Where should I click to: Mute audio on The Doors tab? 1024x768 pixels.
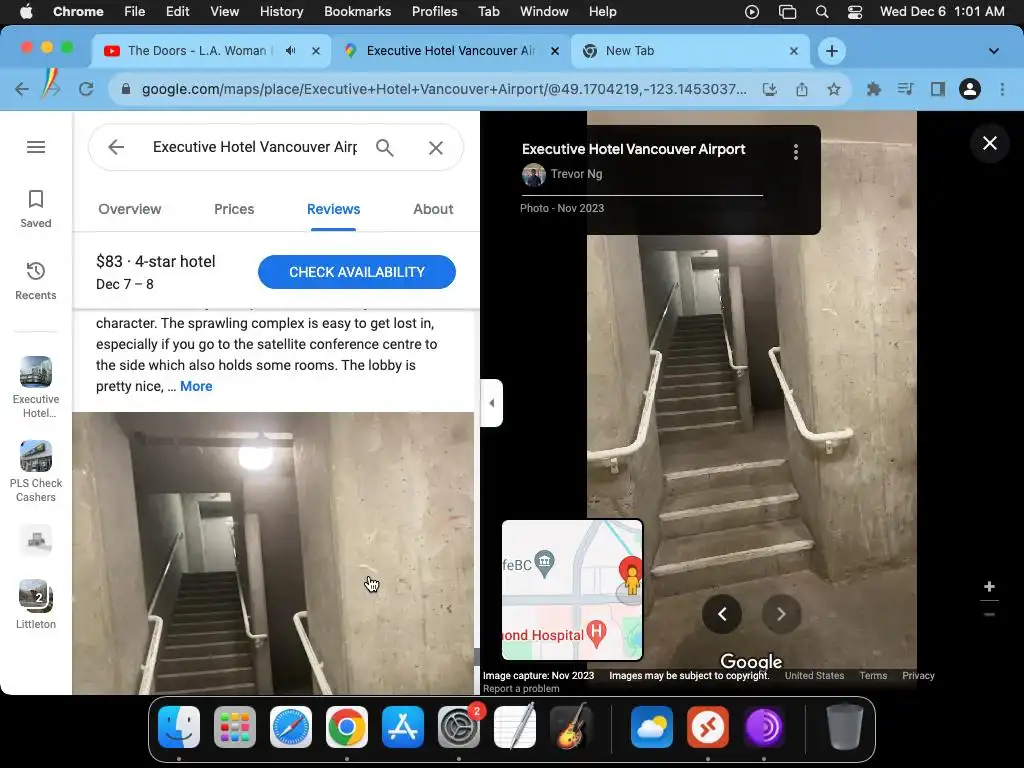coord(291,51)
